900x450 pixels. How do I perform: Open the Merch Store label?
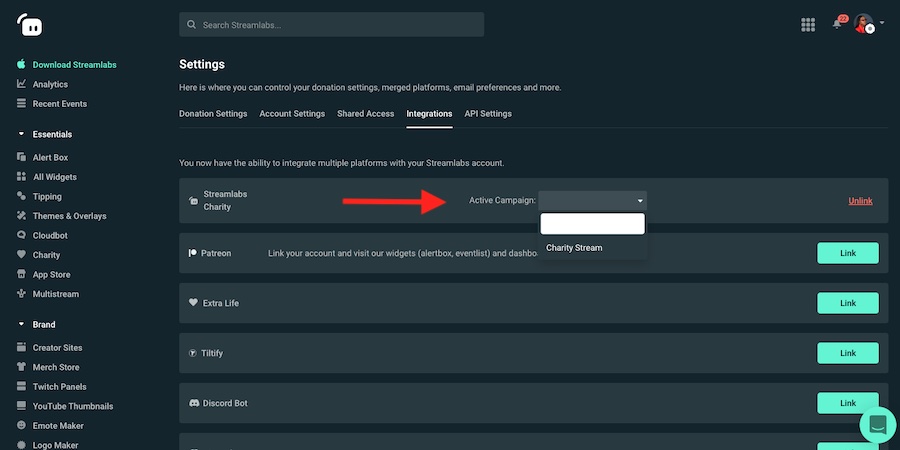(x=56, y=367)
